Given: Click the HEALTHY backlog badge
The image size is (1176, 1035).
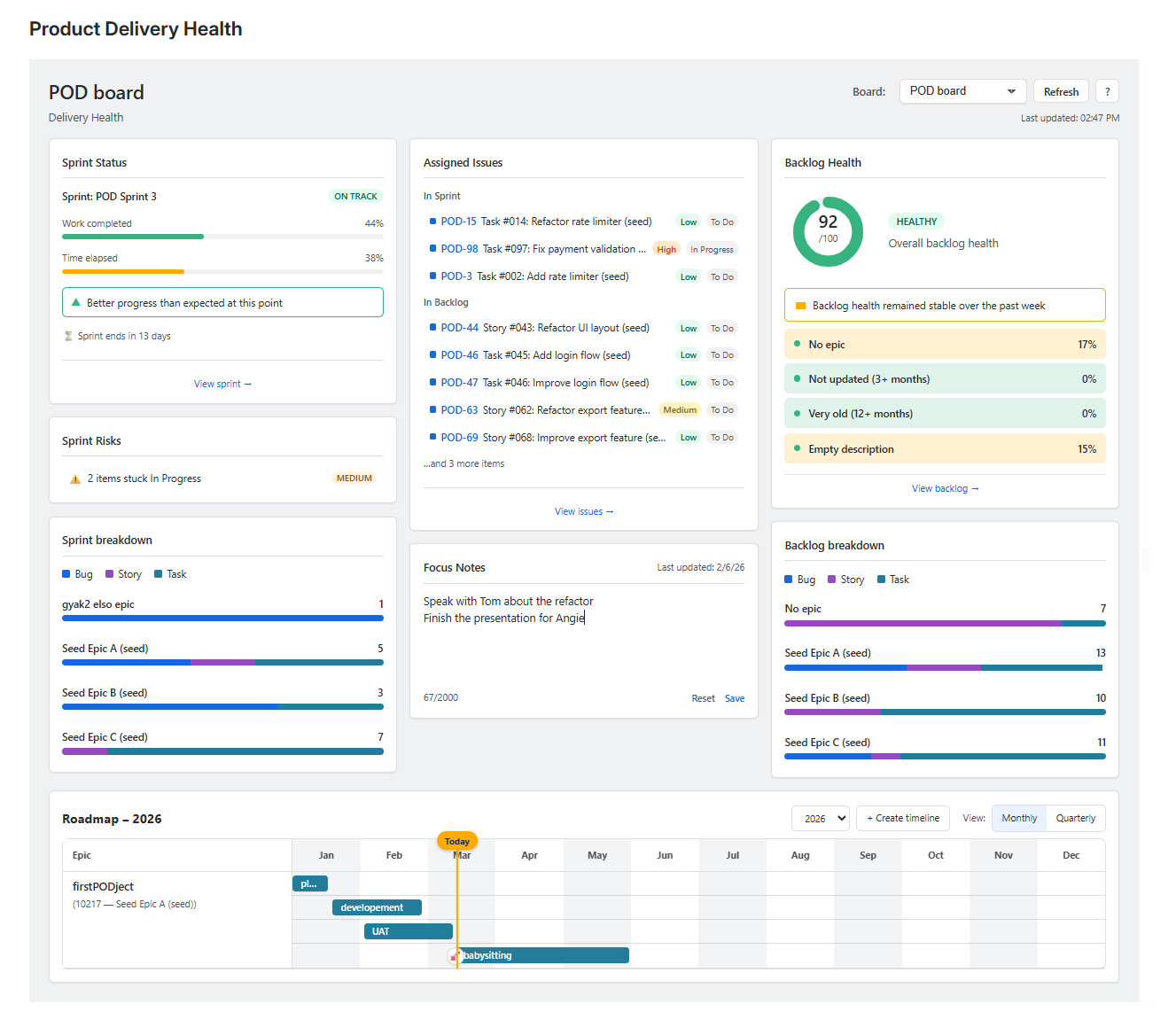Looking at the screenshot, I should [x=916, y=222].
